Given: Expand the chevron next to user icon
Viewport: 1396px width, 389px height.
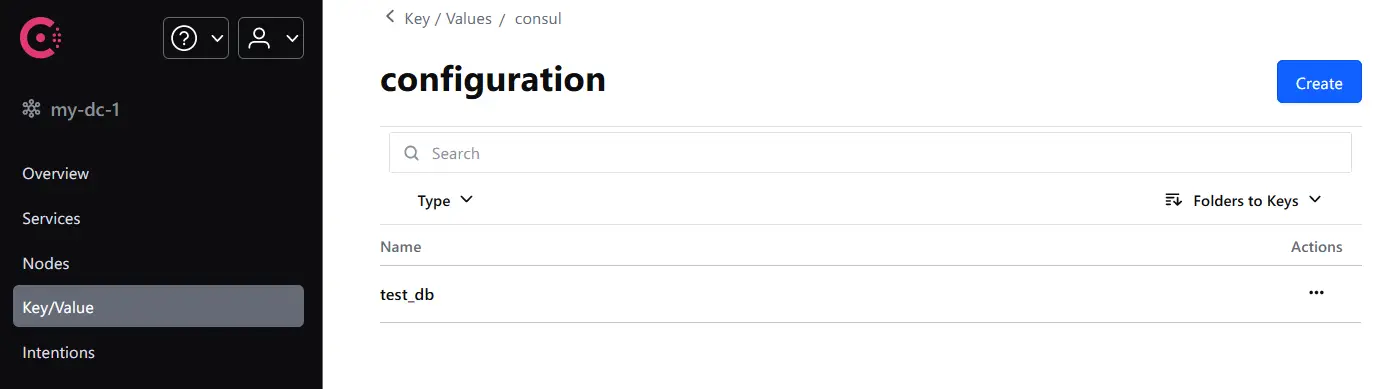Looking at the screenshot, I should pyautogui.click(x=292, y=38).
